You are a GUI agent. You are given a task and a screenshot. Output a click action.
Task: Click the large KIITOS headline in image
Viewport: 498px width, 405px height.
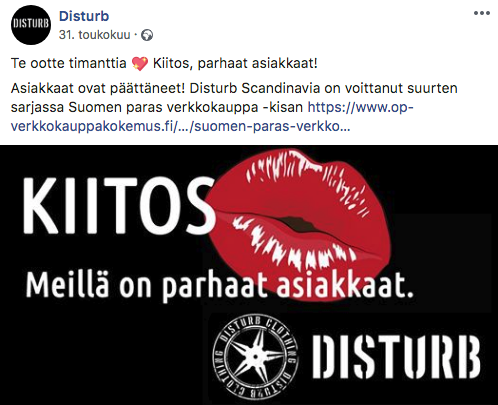(119, 206)
